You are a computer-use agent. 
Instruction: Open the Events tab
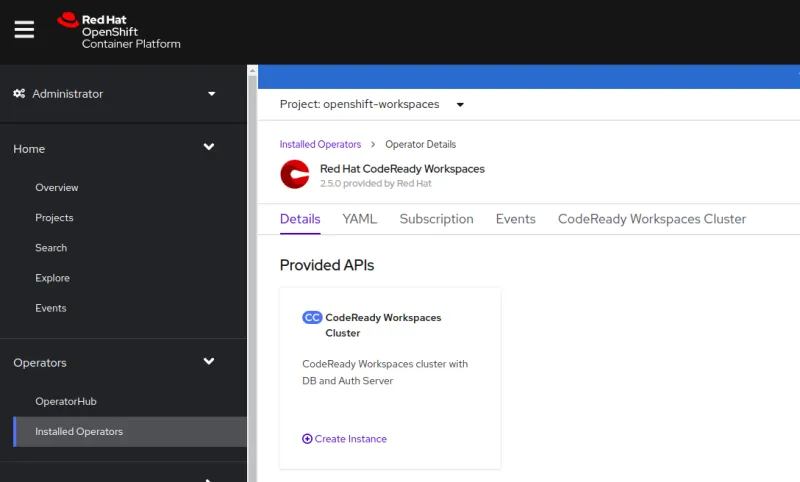click(x=515, y=219)
